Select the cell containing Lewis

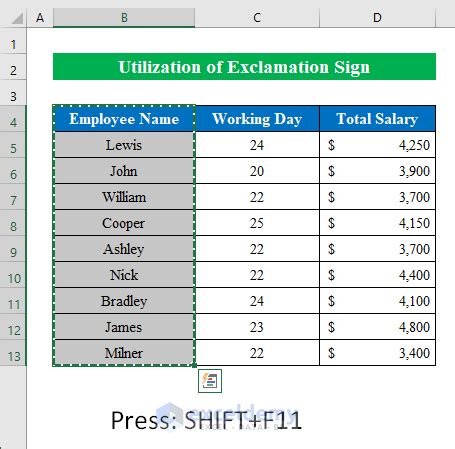[x=124, y=145]
